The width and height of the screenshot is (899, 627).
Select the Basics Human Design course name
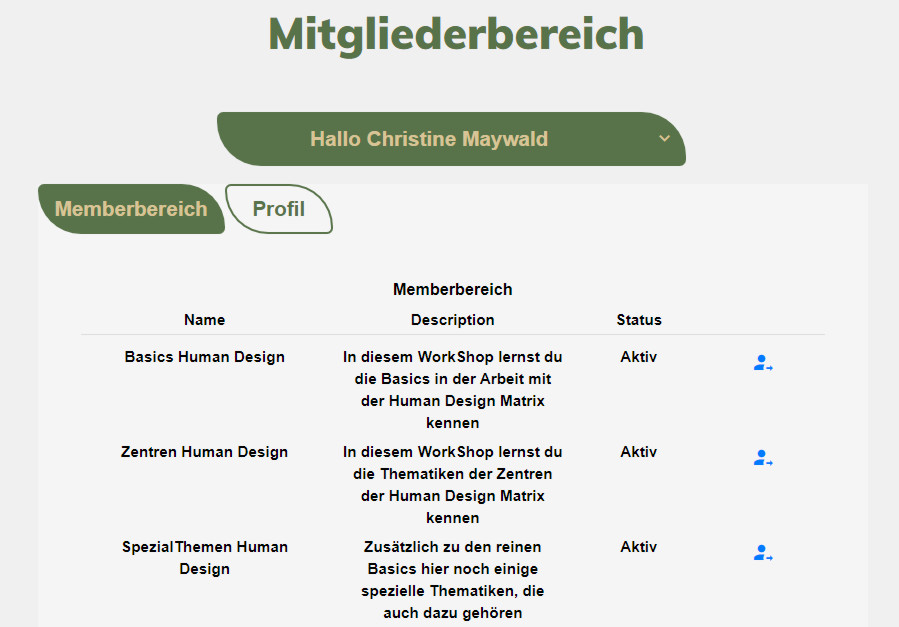pyautogui.click(x=204, y=357)
